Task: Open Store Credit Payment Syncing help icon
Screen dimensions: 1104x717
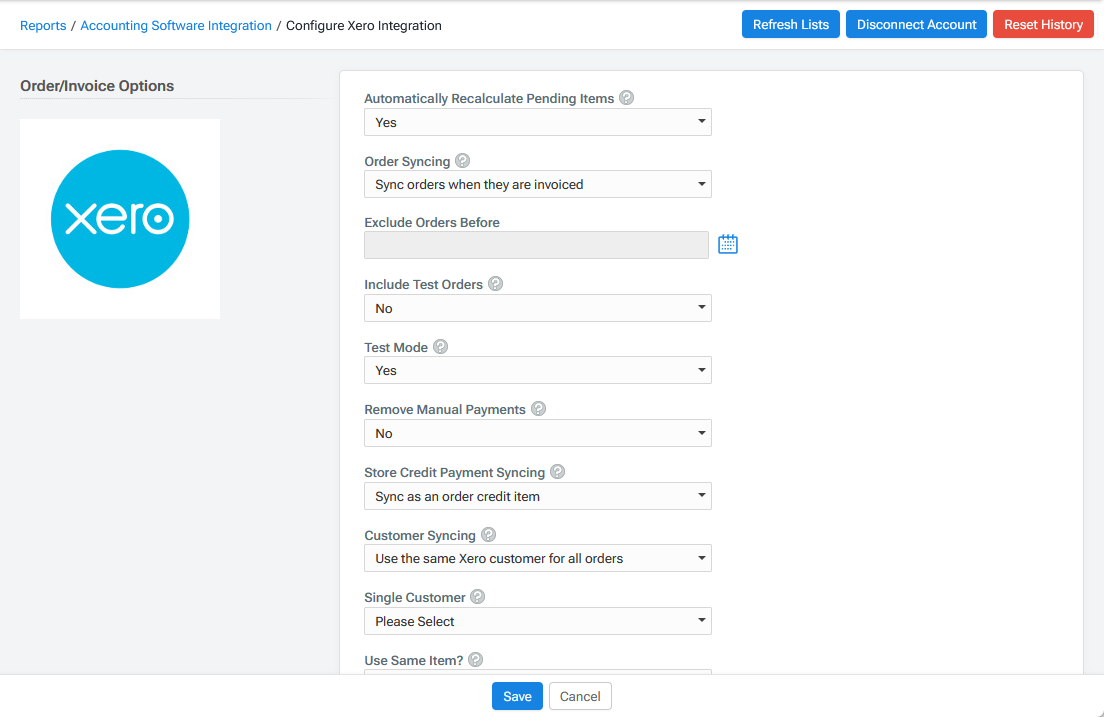Action: [558, 472]
